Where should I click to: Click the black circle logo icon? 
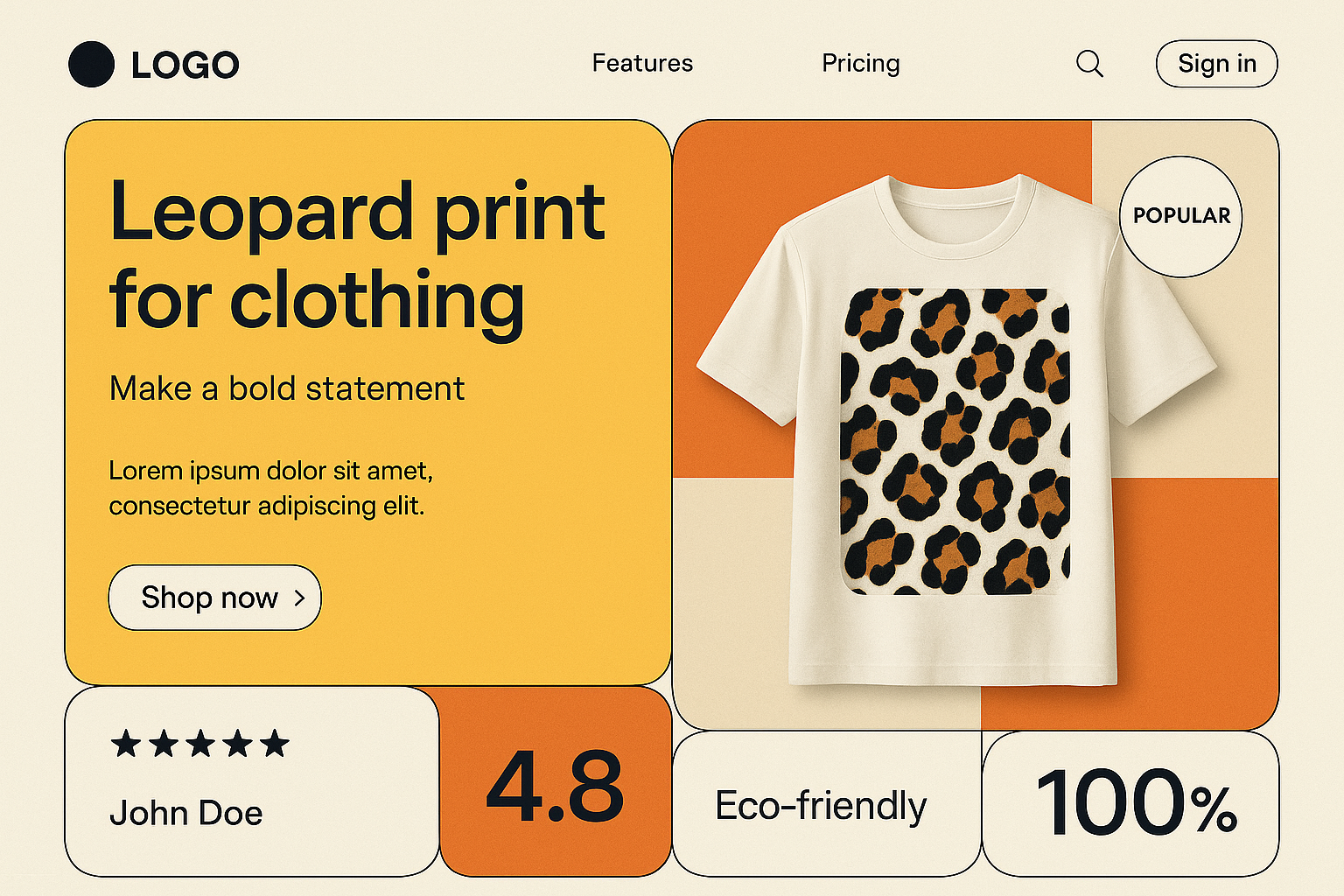click(x=91, y=64)
